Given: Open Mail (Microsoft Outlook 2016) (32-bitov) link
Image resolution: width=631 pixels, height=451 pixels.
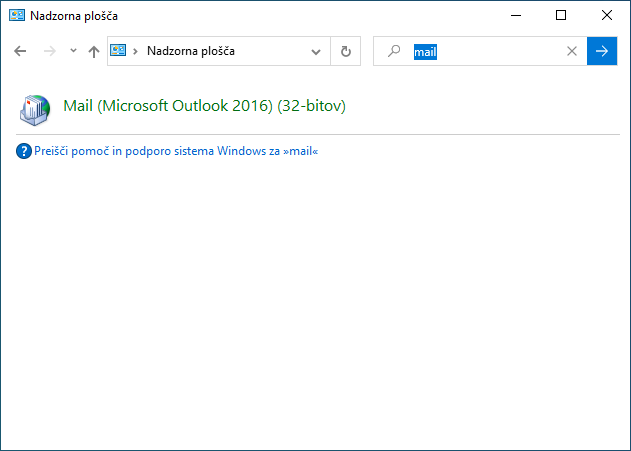Looking at the screenshot, I should click(204, 106).
